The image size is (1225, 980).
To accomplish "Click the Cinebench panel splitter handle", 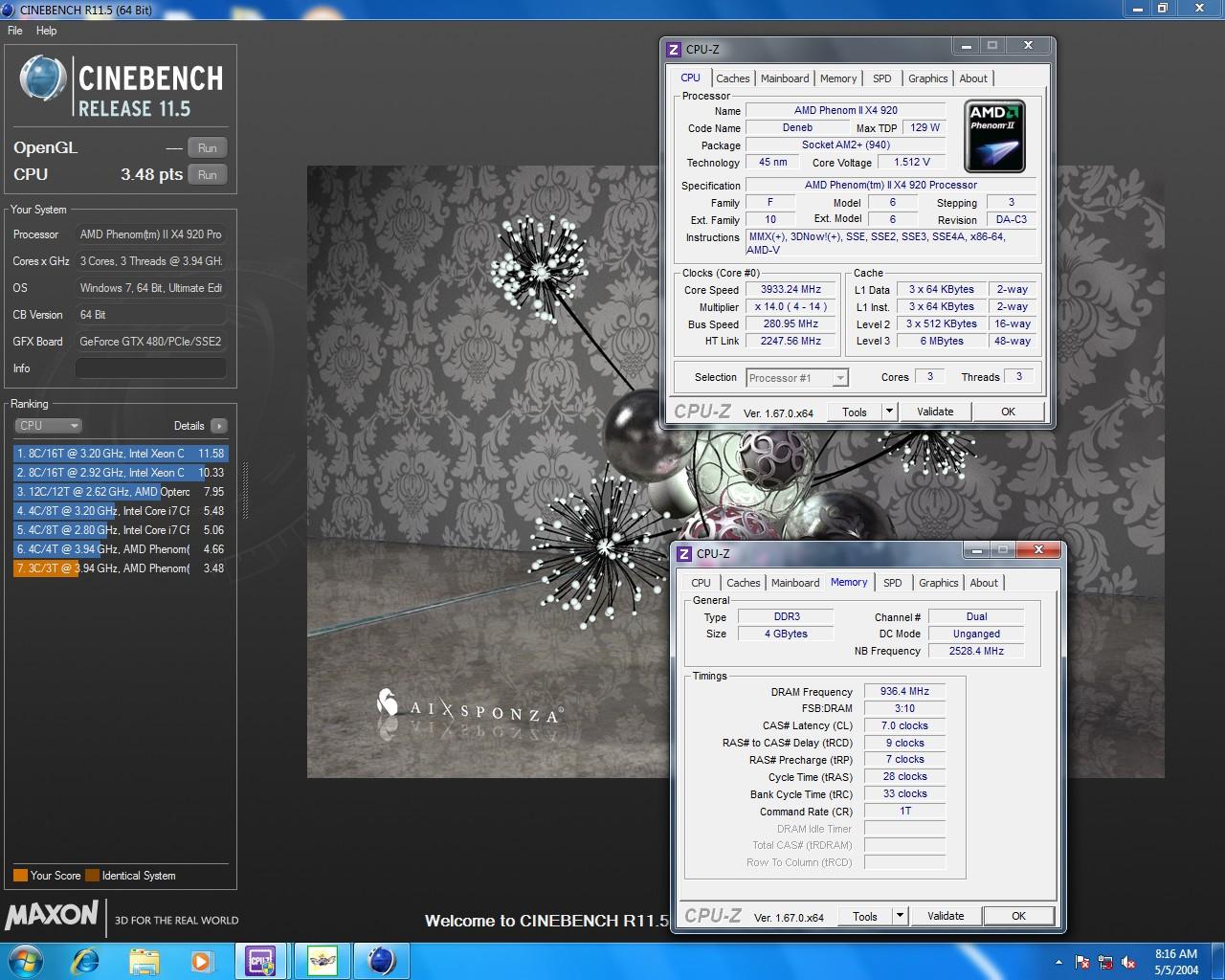I will 245,490.
